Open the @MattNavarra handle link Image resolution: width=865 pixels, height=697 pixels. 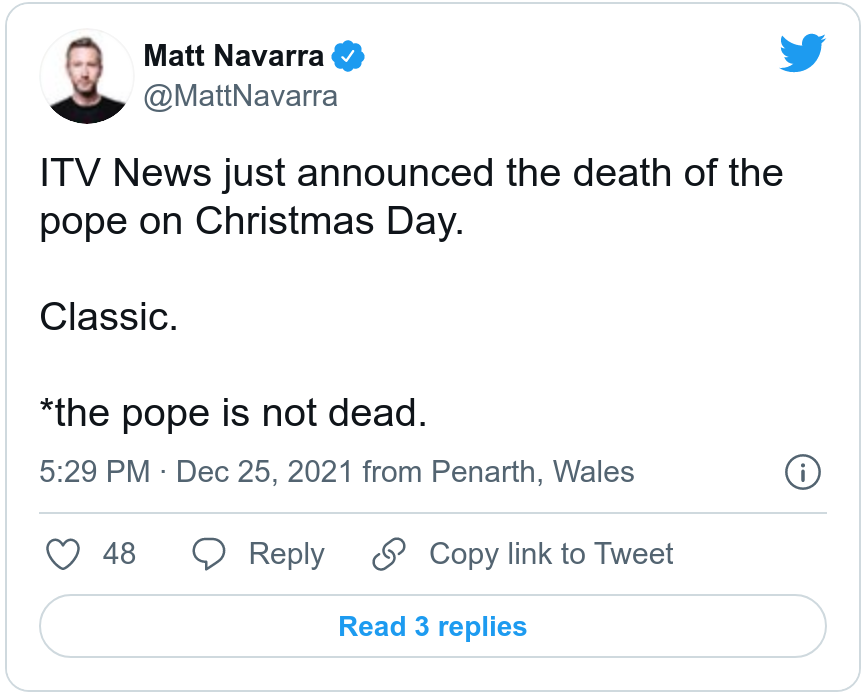tap(241, 96)
